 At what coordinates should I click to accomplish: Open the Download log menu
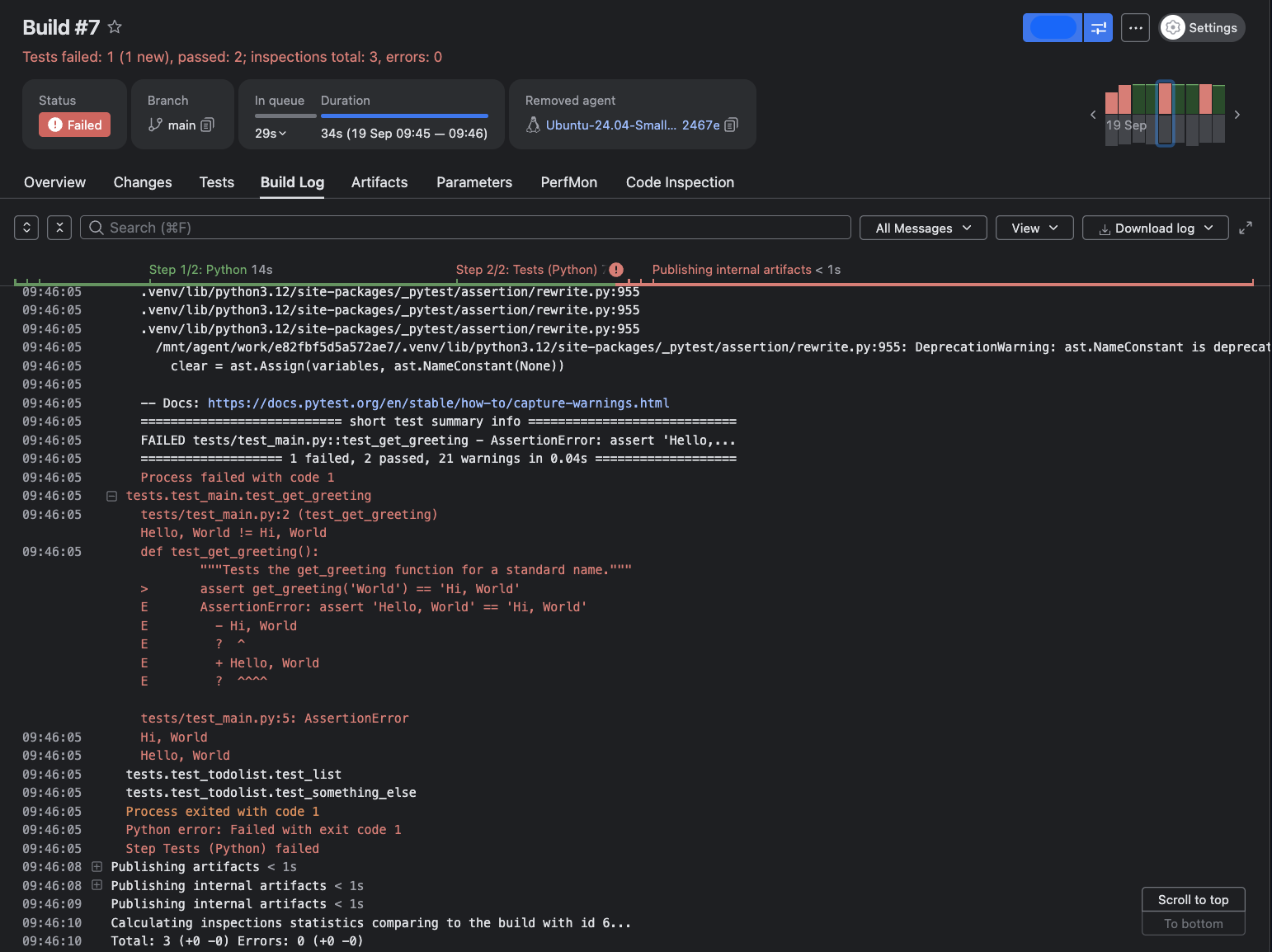[1155, 229]
